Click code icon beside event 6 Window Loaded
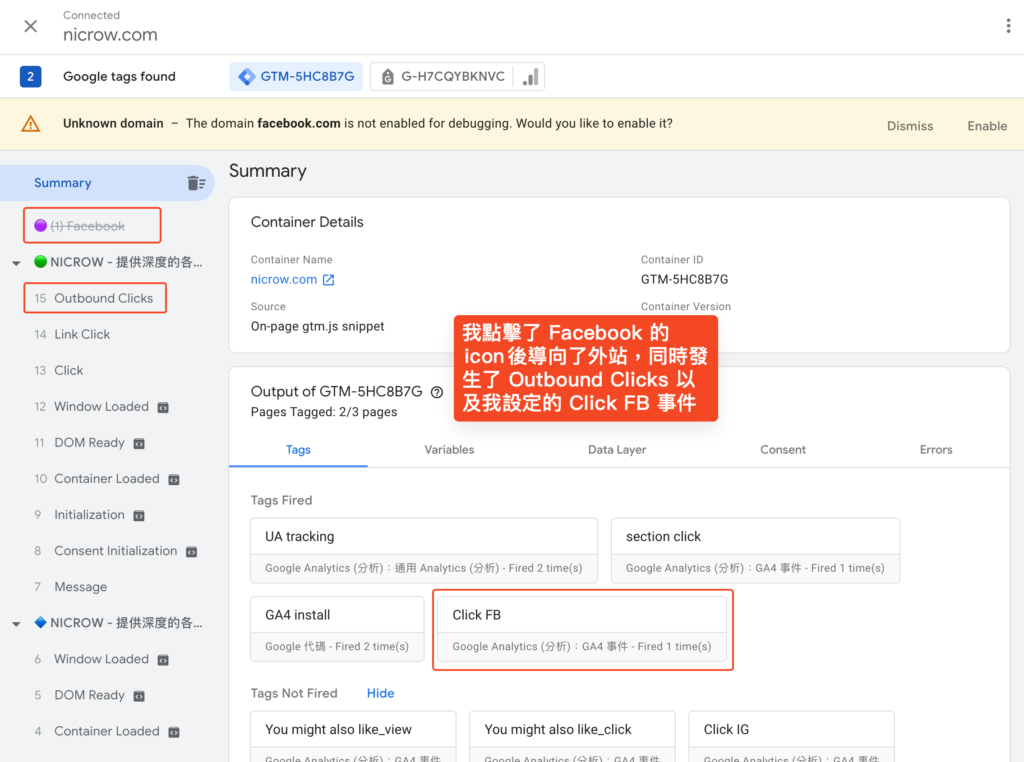 (163, 660)
